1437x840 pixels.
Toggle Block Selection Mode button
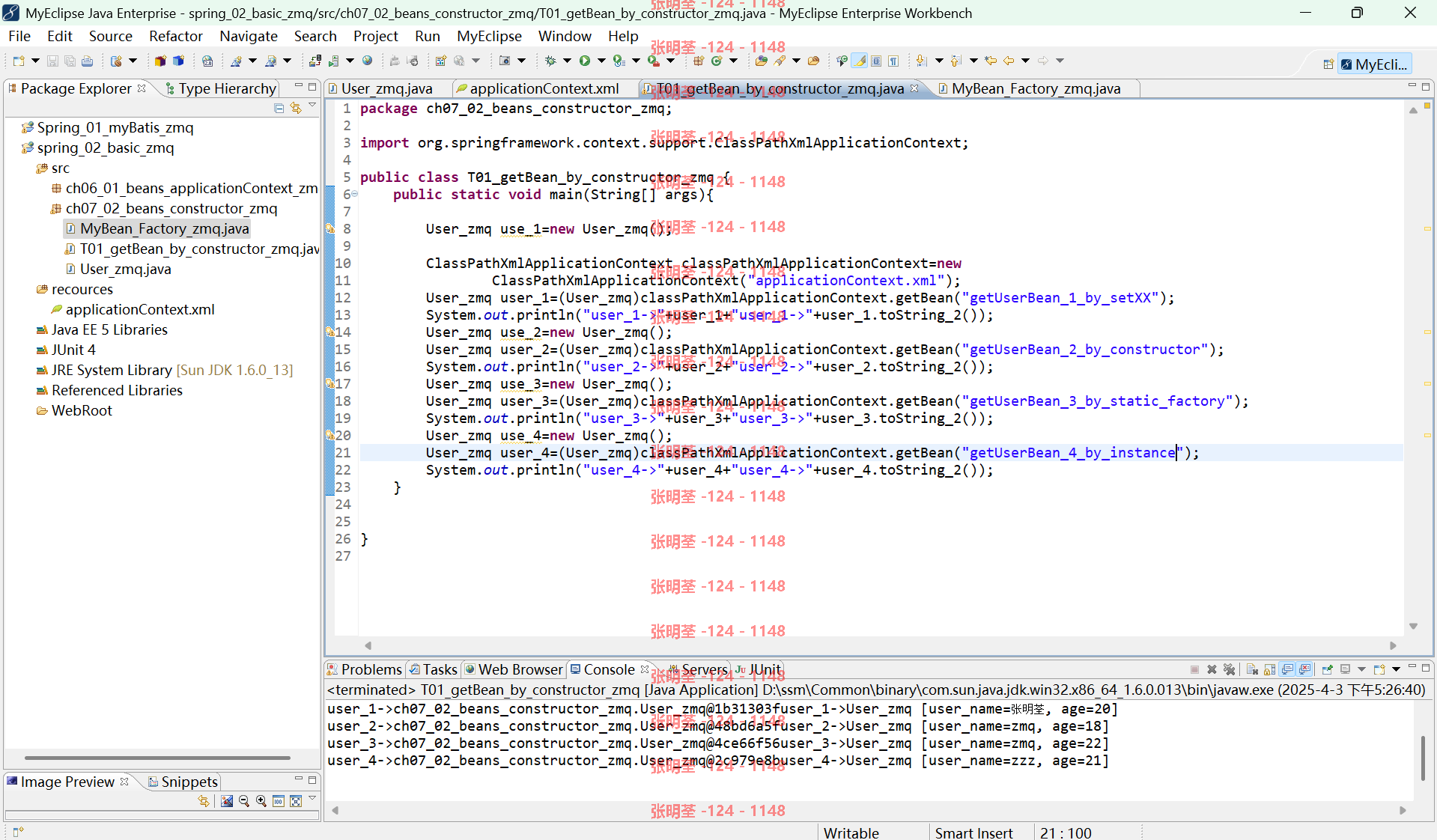[x=876, y=61]
